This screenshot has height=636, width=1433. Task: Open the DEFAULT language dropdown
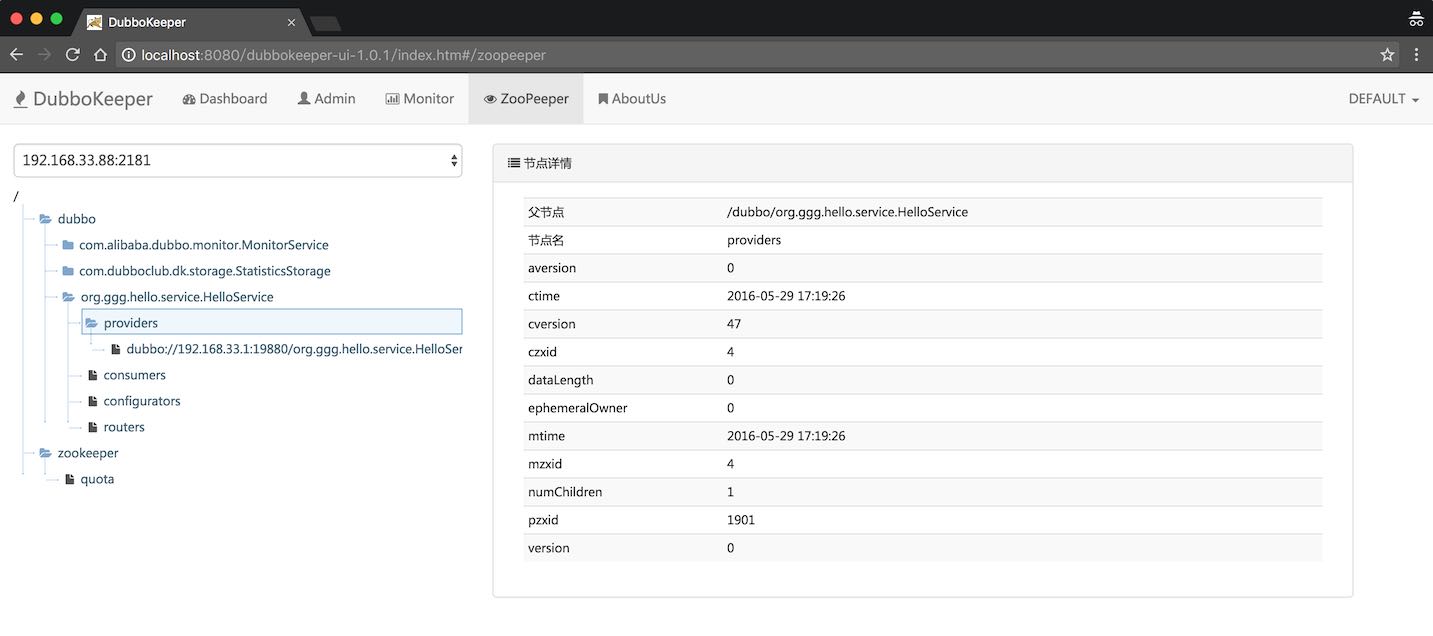click(x=1384, y=98)
